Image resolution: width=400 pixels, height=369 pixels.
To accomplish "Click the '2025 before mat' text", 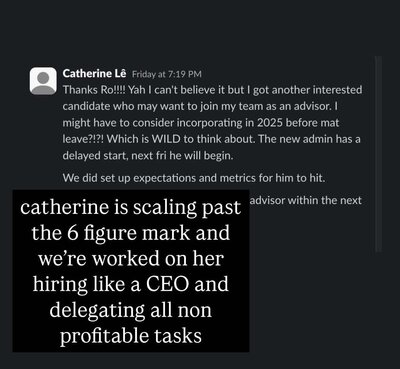I will (x=298, y=123).
